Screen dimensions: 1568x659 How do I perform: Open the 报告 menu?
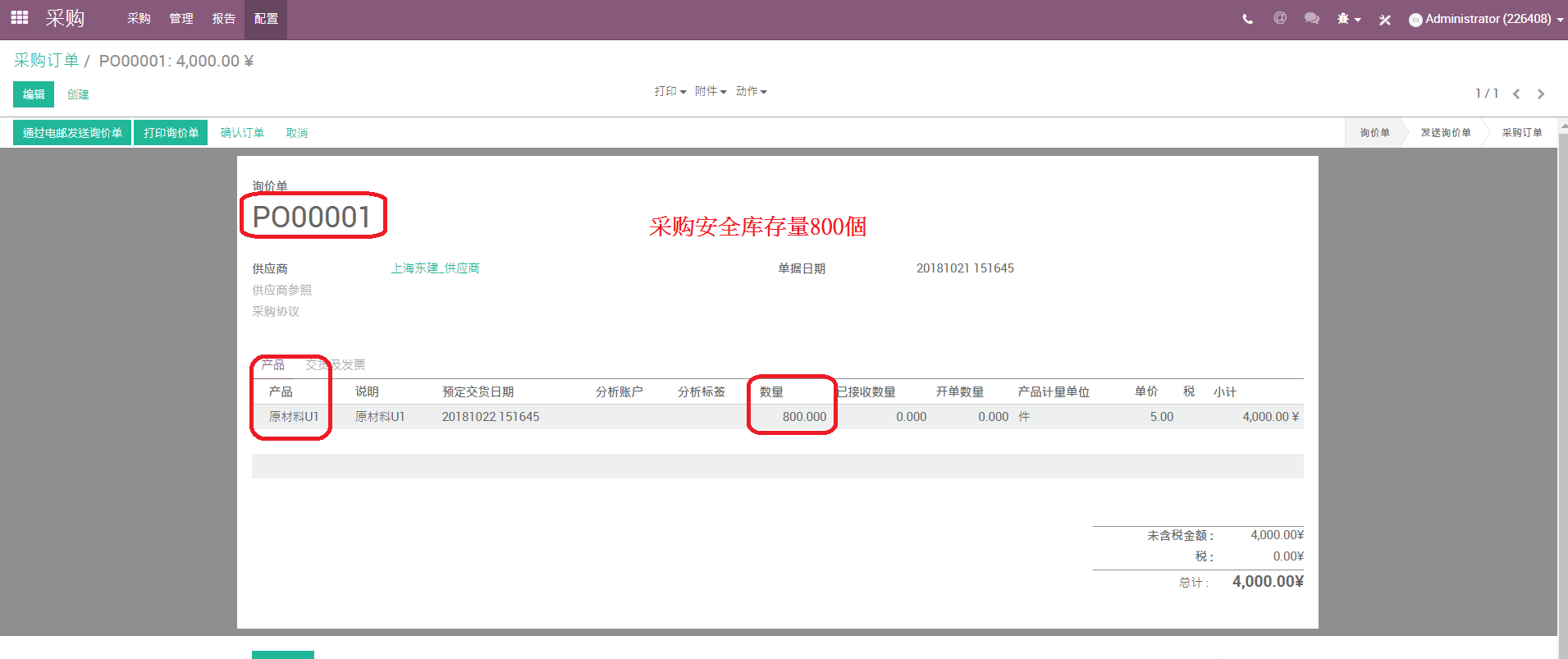coord(224,19)
